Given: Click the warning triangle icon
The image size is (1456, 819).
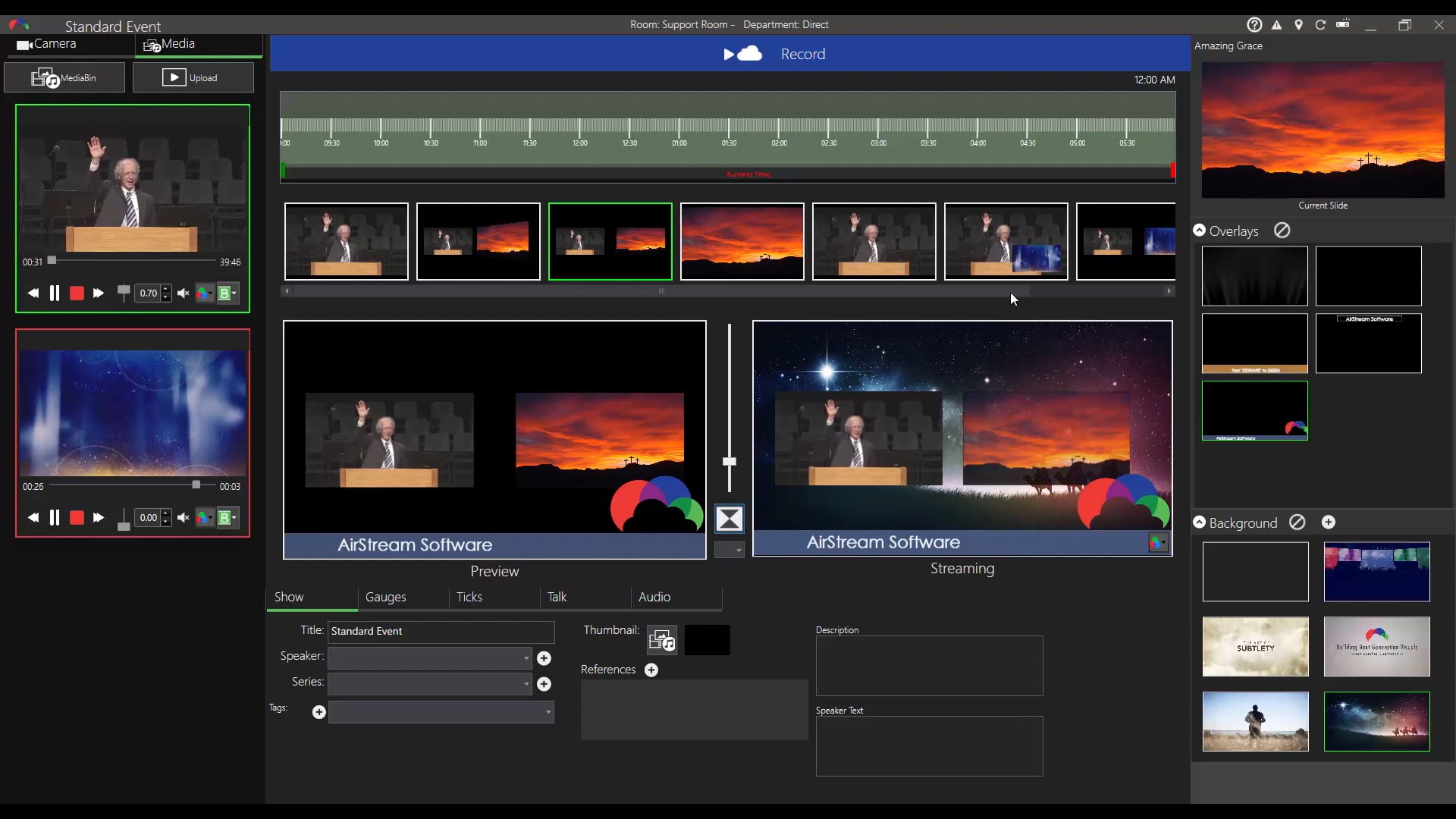Looking at the screenshot, I should pos(1277,24).
